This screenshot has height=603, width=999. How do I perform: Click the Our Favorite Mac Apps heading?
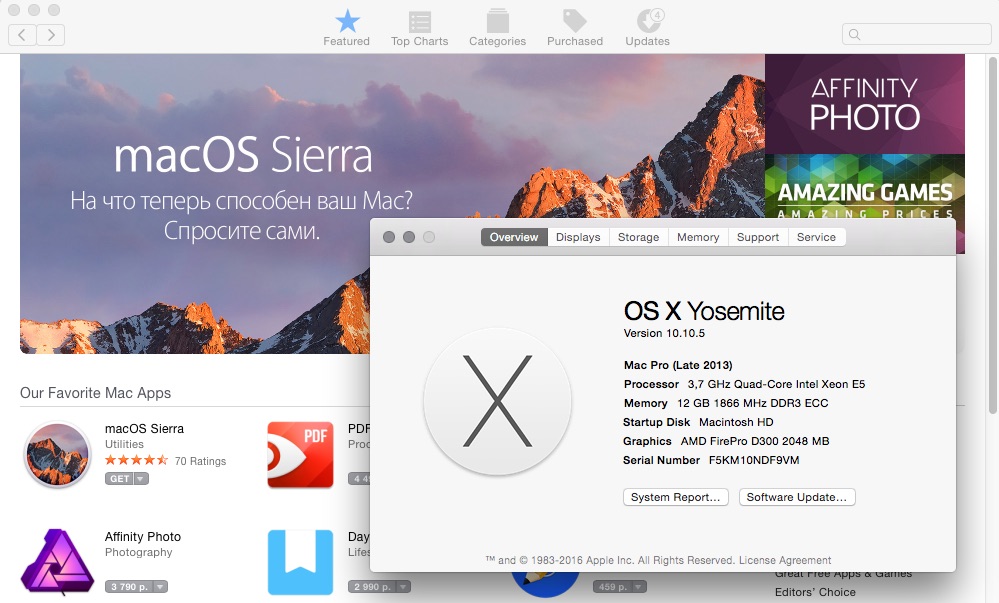click(96, 393)
